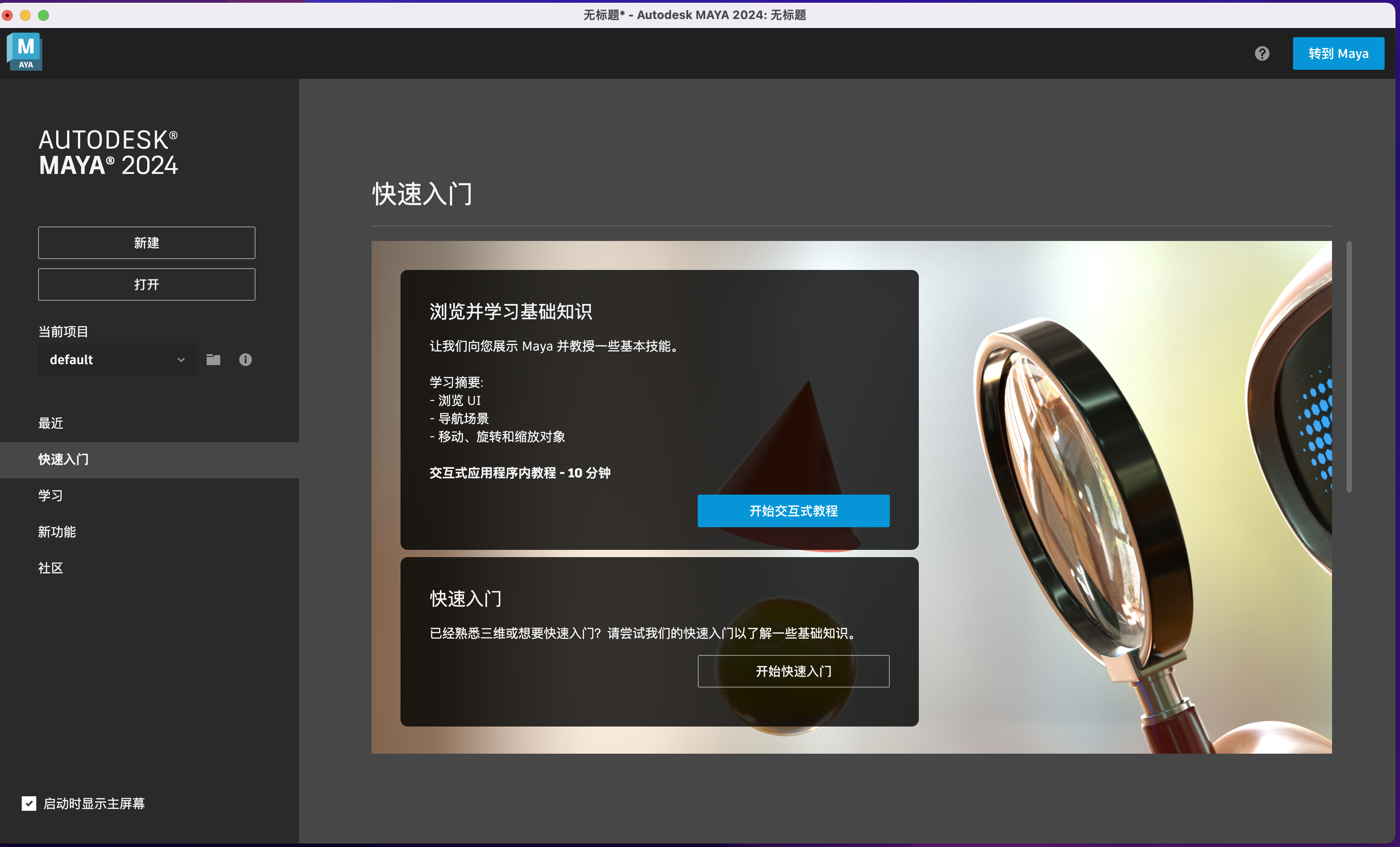Click the vertical scrollbar on right
This screenshot has height=847, width=1400.
click(1349, 367)
